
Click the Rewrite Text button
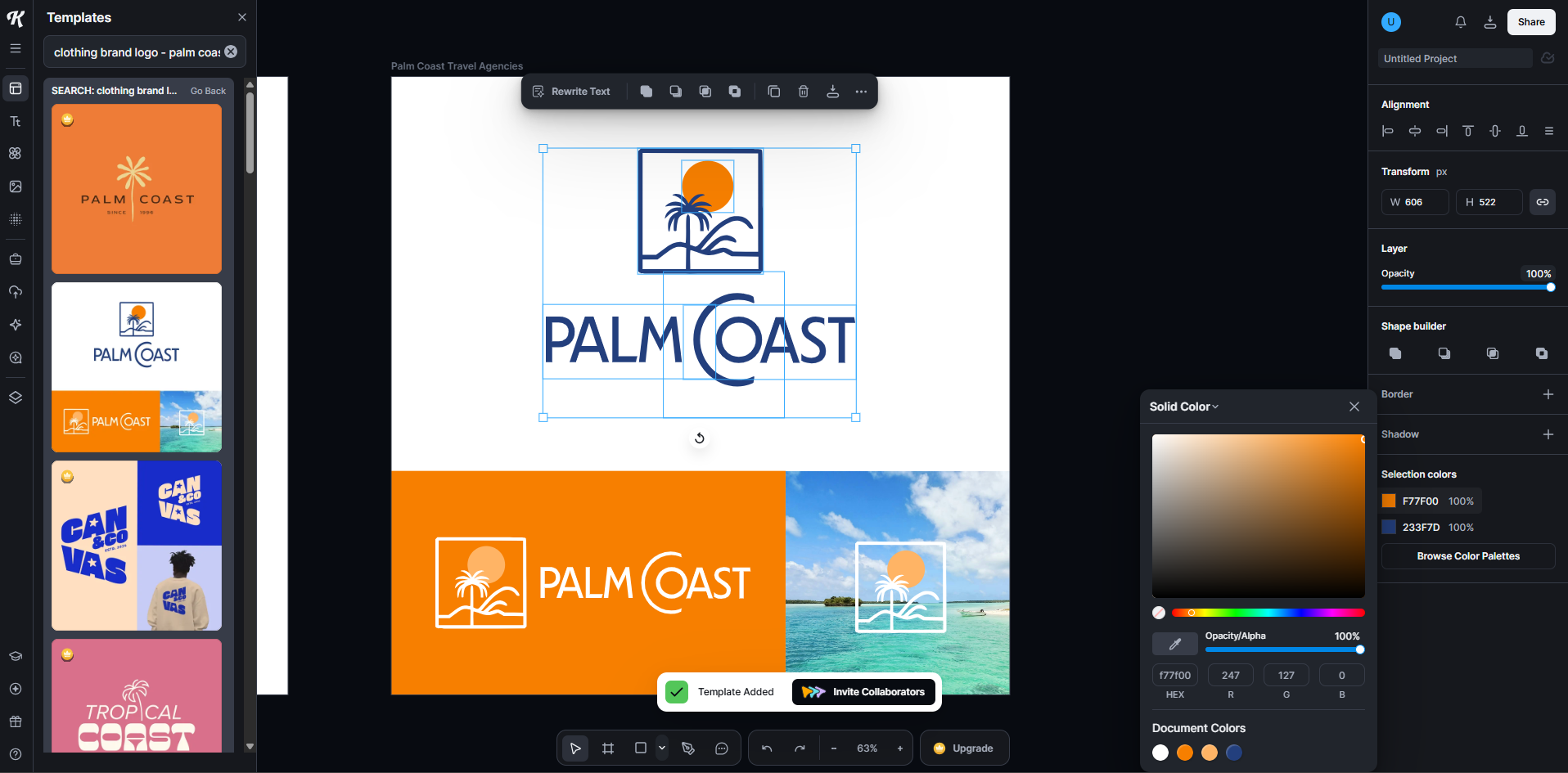(x=572, y=91)
